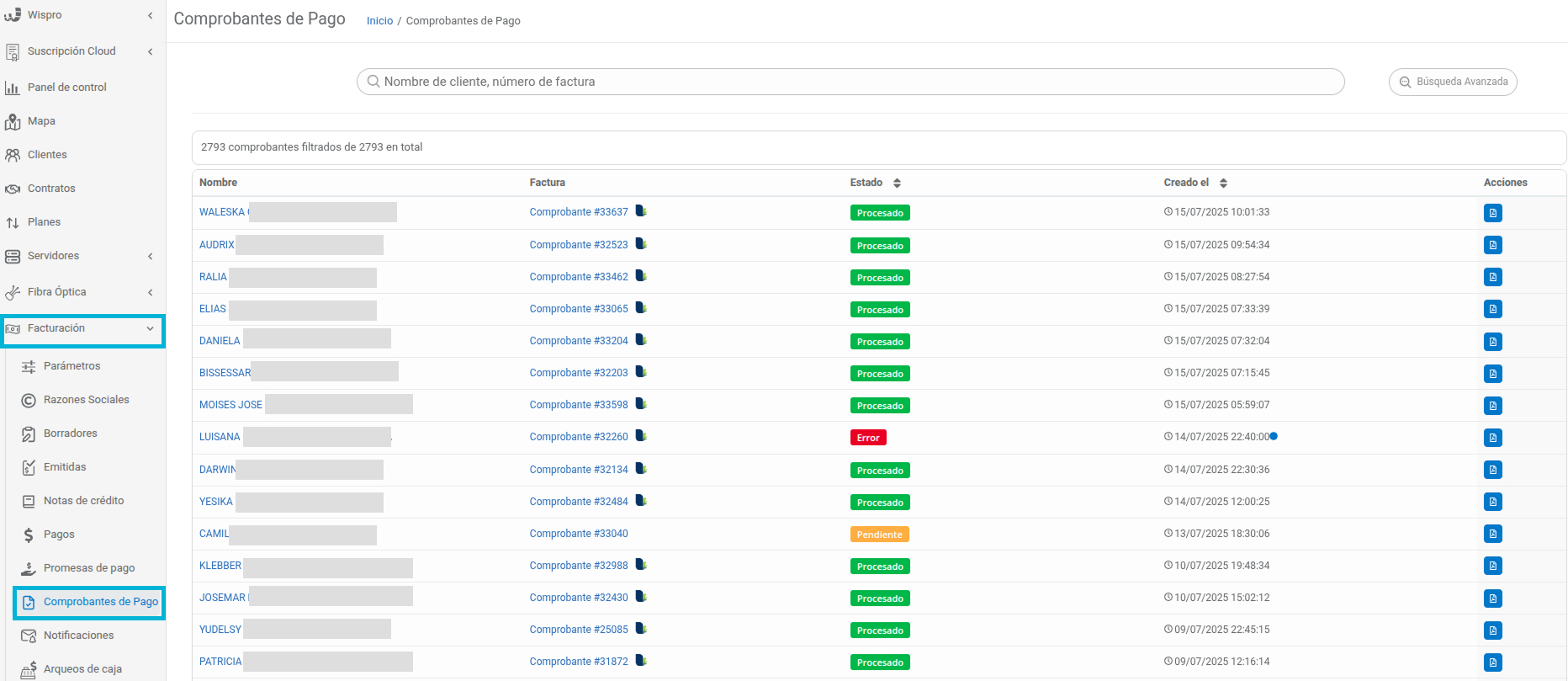Click Procesado badge for Comprobante #33598
The height and width of the screenshot is (681, 1568).
880,406
